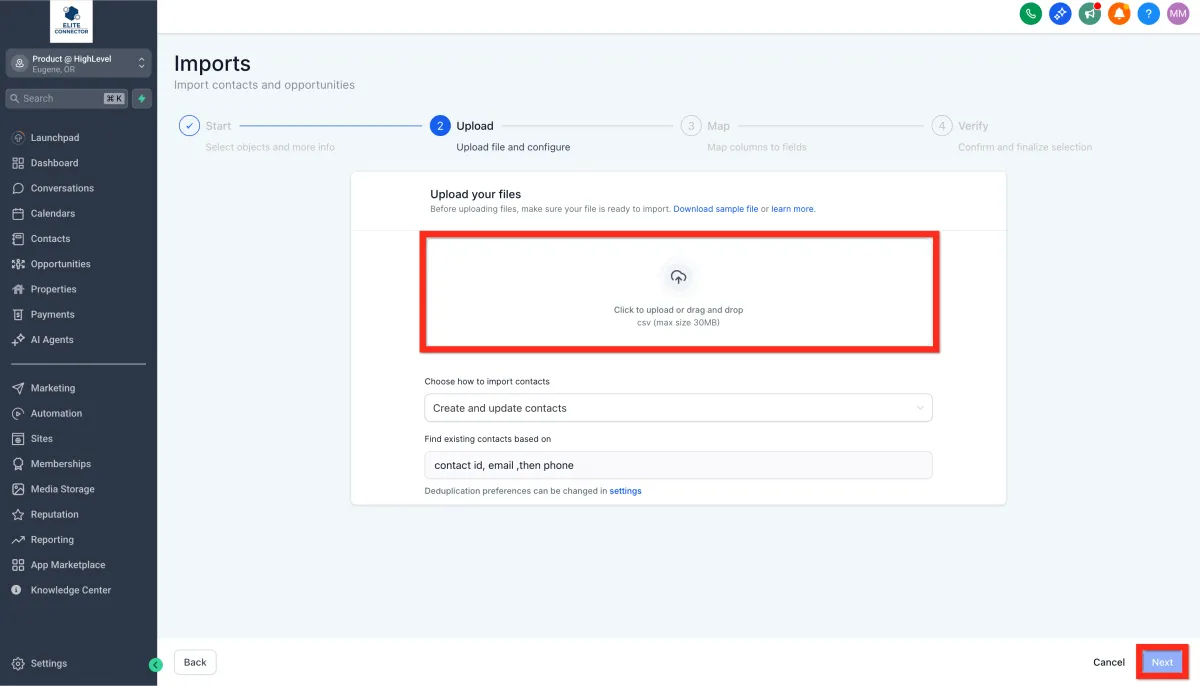Click the Reputation star icon
The image size is (1200, 686).
(x=18, y=514)
